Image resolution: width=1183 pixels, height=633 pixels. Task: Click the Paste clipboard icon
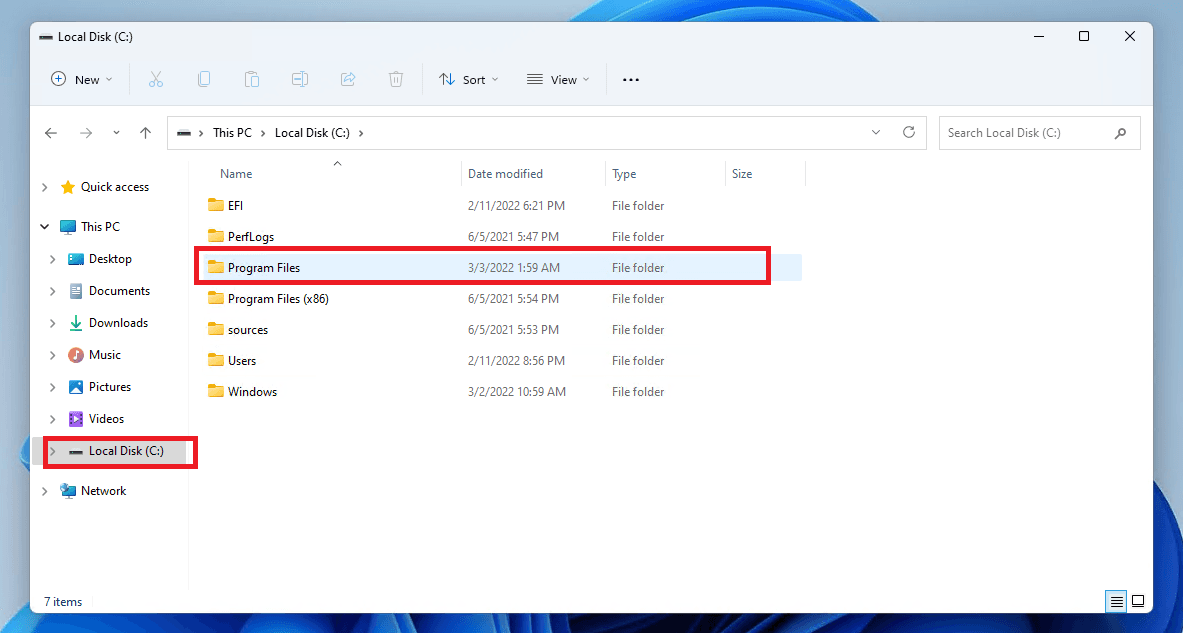[252, 79]
